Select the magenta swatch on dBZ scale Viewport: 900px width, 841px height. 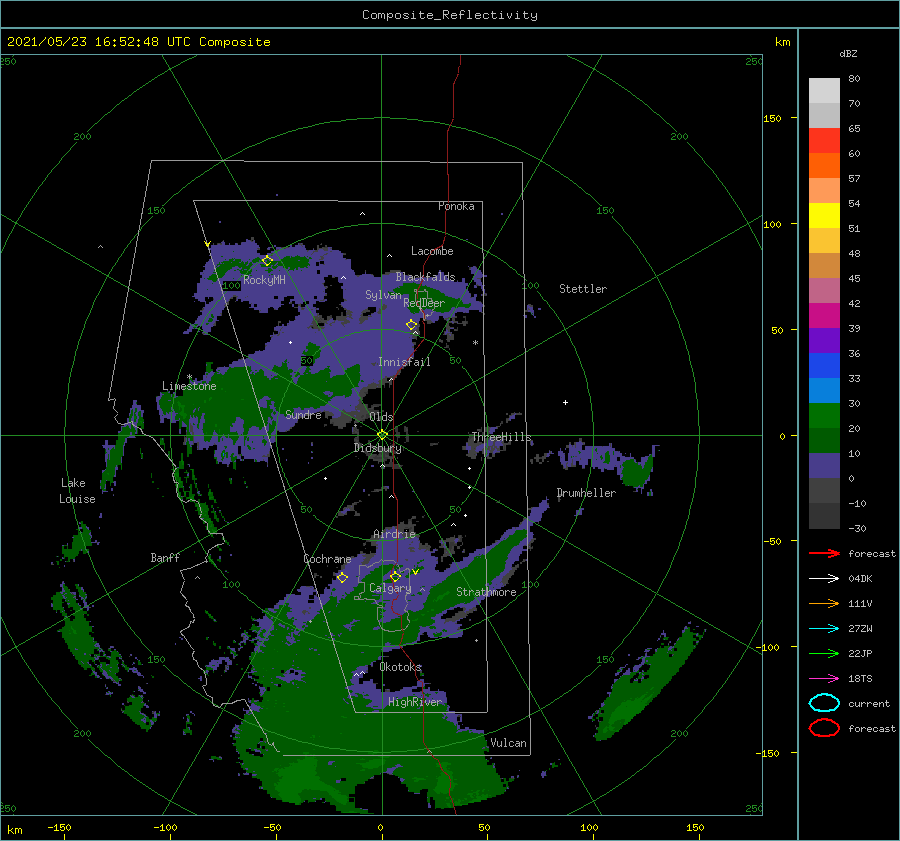(x=824, y=315)
